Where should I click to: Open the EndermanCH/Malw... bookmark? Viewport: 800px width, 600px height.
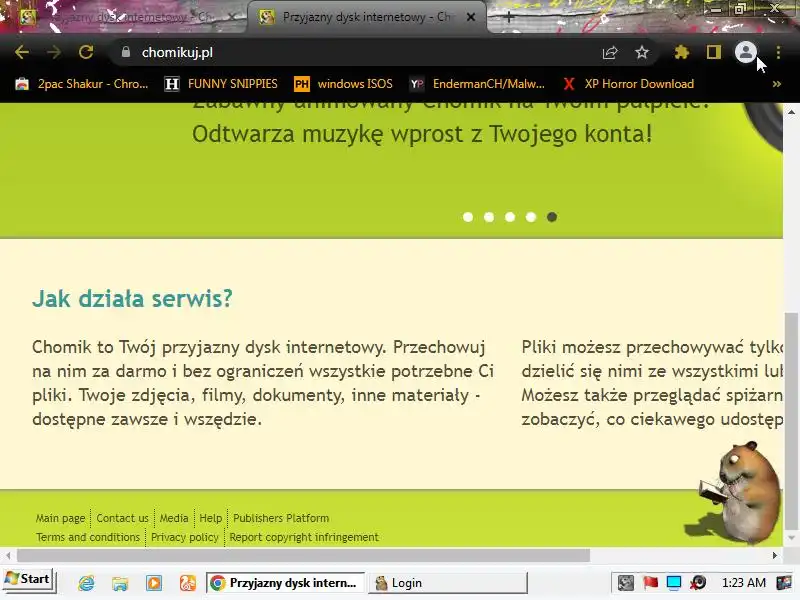[478, 84]
